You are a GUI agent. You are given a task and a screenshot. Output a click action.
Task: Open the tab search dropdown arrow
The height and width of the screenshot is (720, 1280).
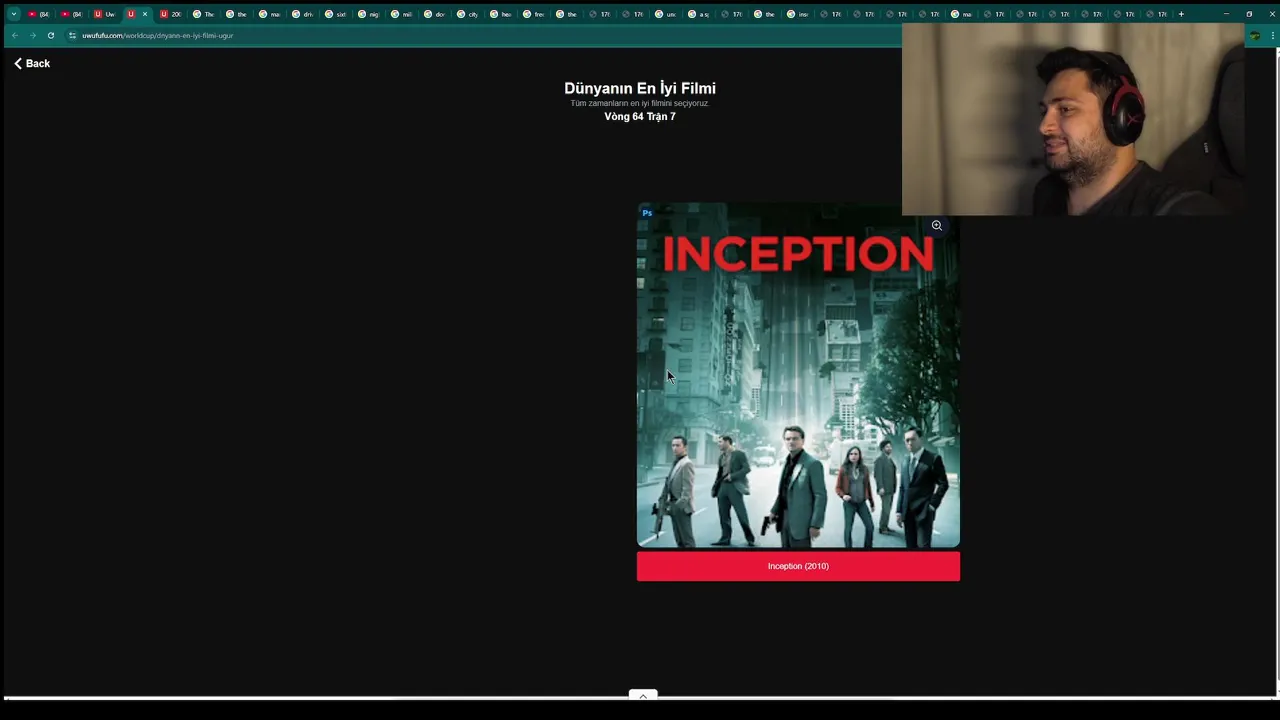point(13,14)
